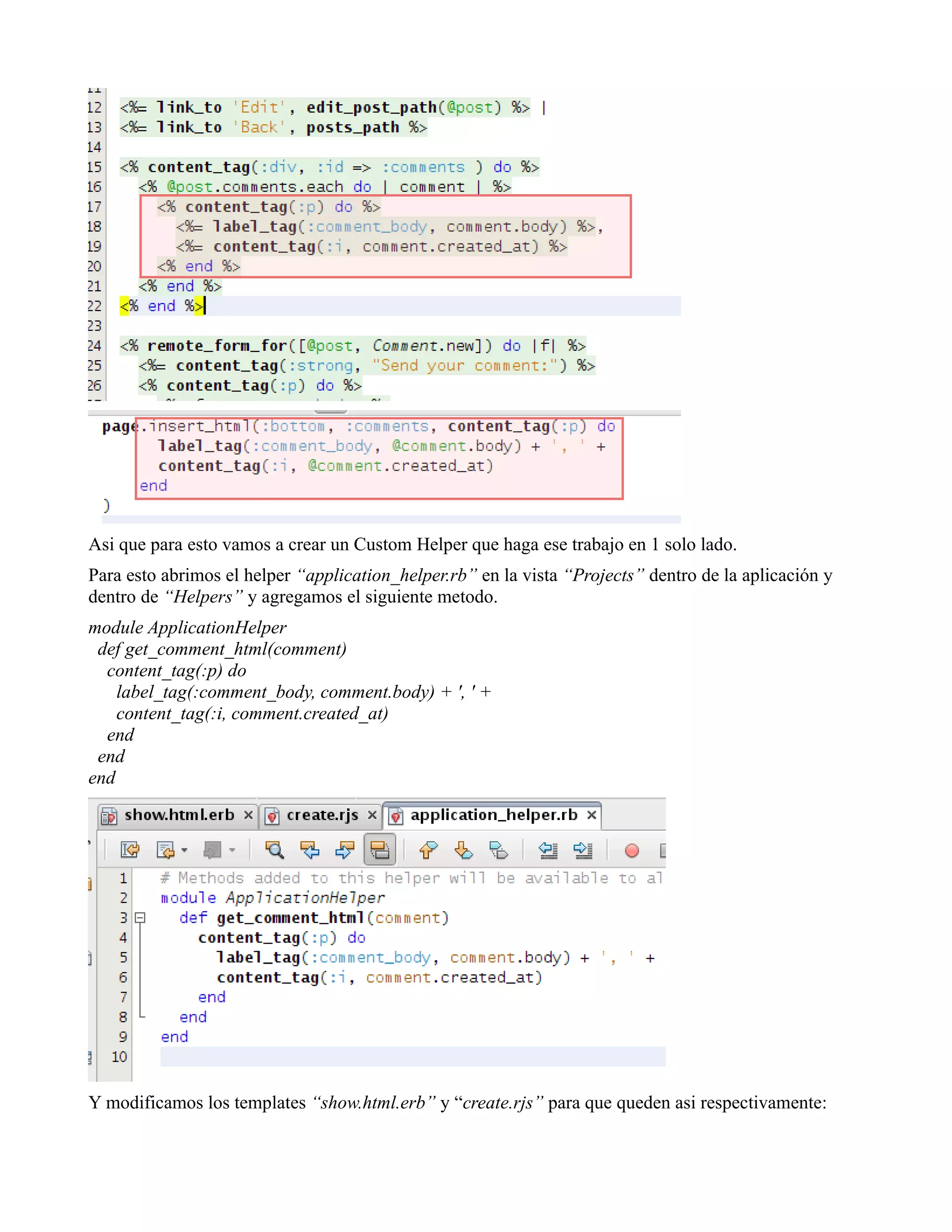Image resolution: width=952 pixels, height=1232 pixels.
Task: Click the create.rjs ruby file icon
Action: [272, 816]
